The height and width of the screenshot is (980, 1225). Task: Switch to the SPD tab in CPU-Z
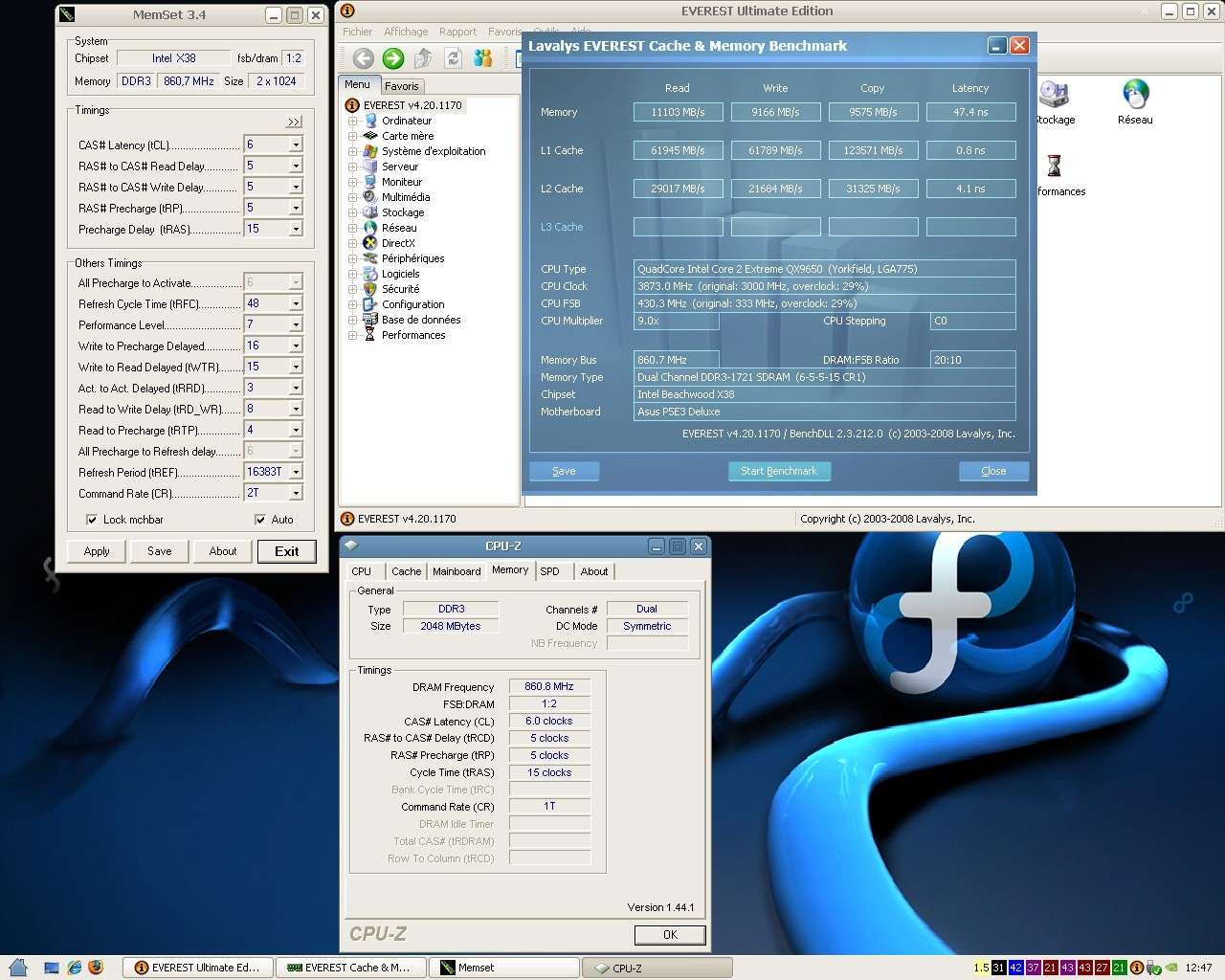pos(549,571)
